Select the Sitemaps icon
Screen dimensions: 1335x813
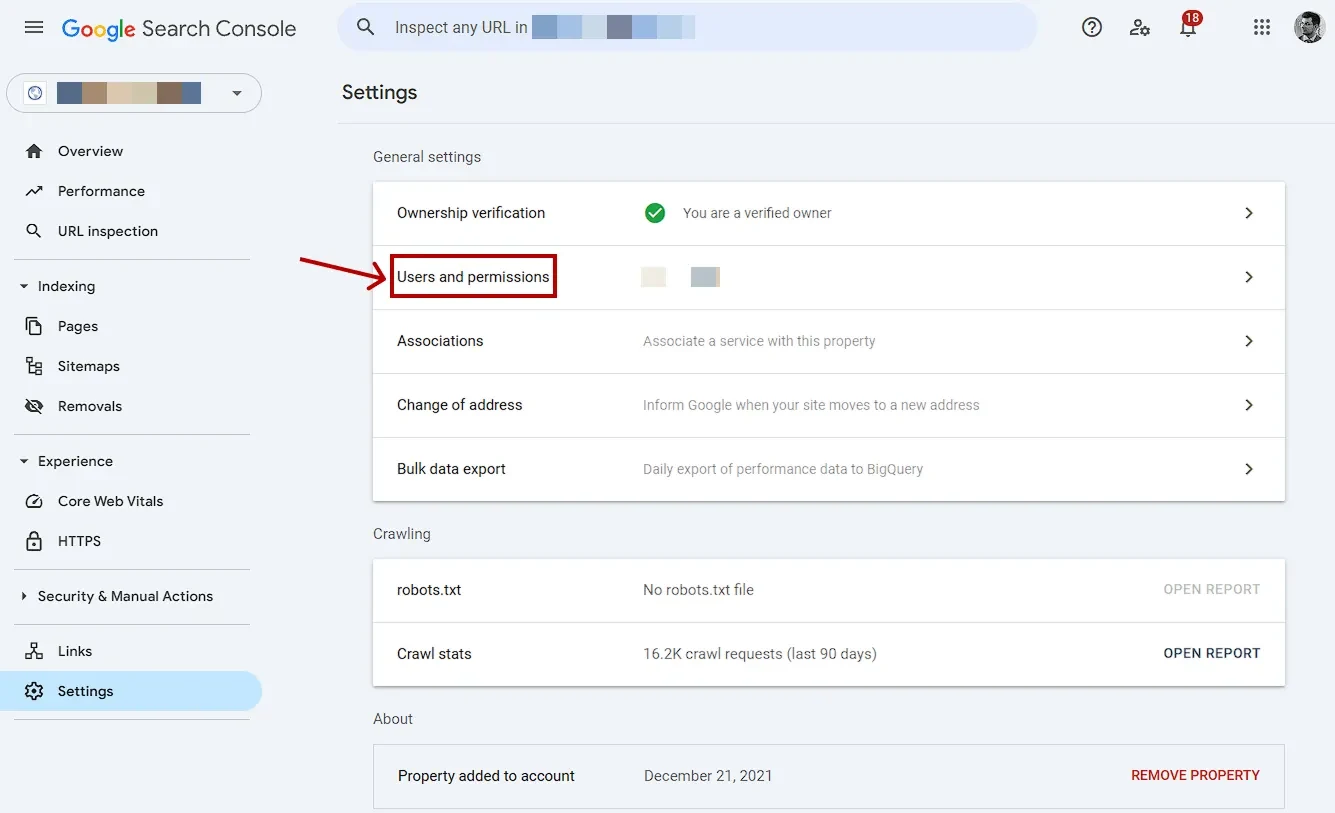coord(33,366)
